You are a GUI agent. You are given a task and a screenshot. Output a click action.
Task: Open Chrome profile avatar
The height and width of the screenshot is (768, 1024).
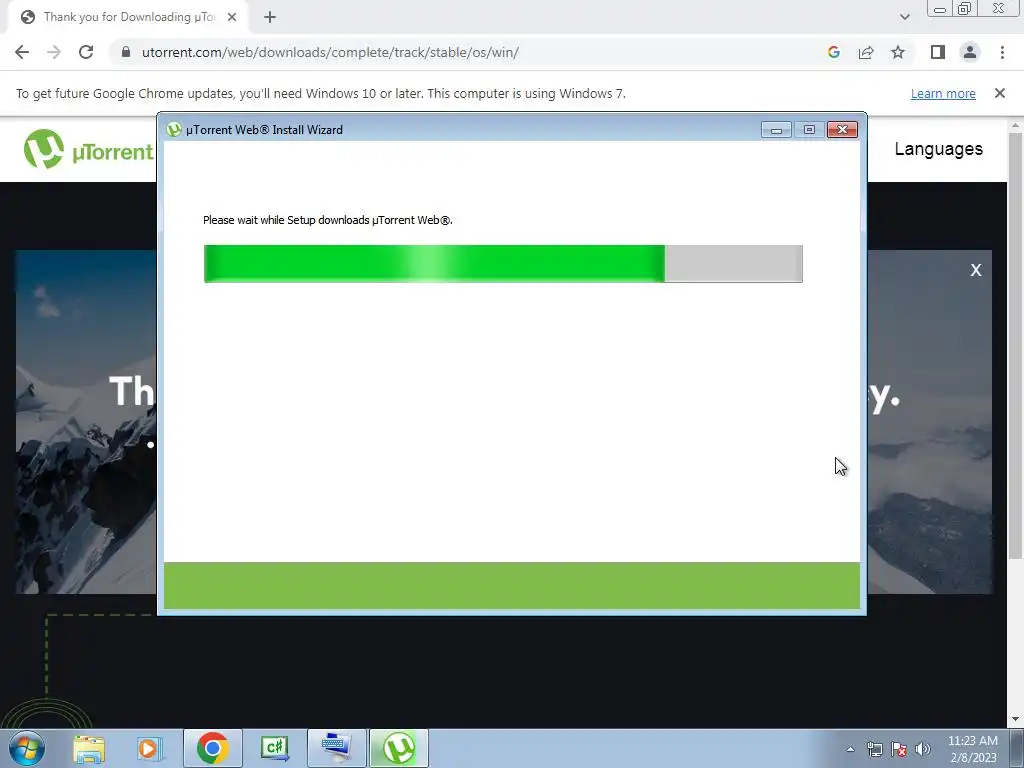tap(970, 52)
